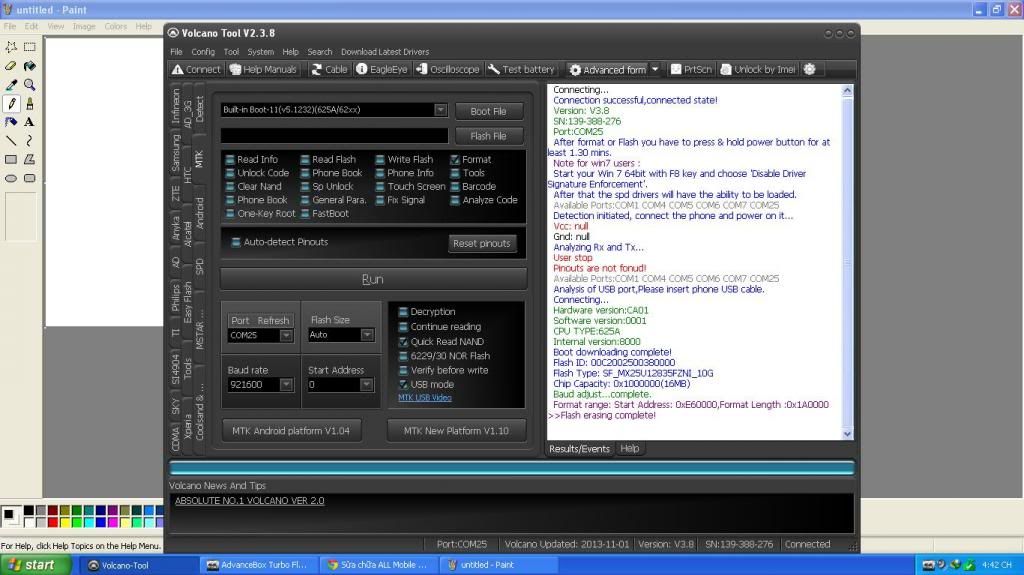This screenshot has width=1024, height=575.
Task: Open the Config menu
Action: coord(203,52)
